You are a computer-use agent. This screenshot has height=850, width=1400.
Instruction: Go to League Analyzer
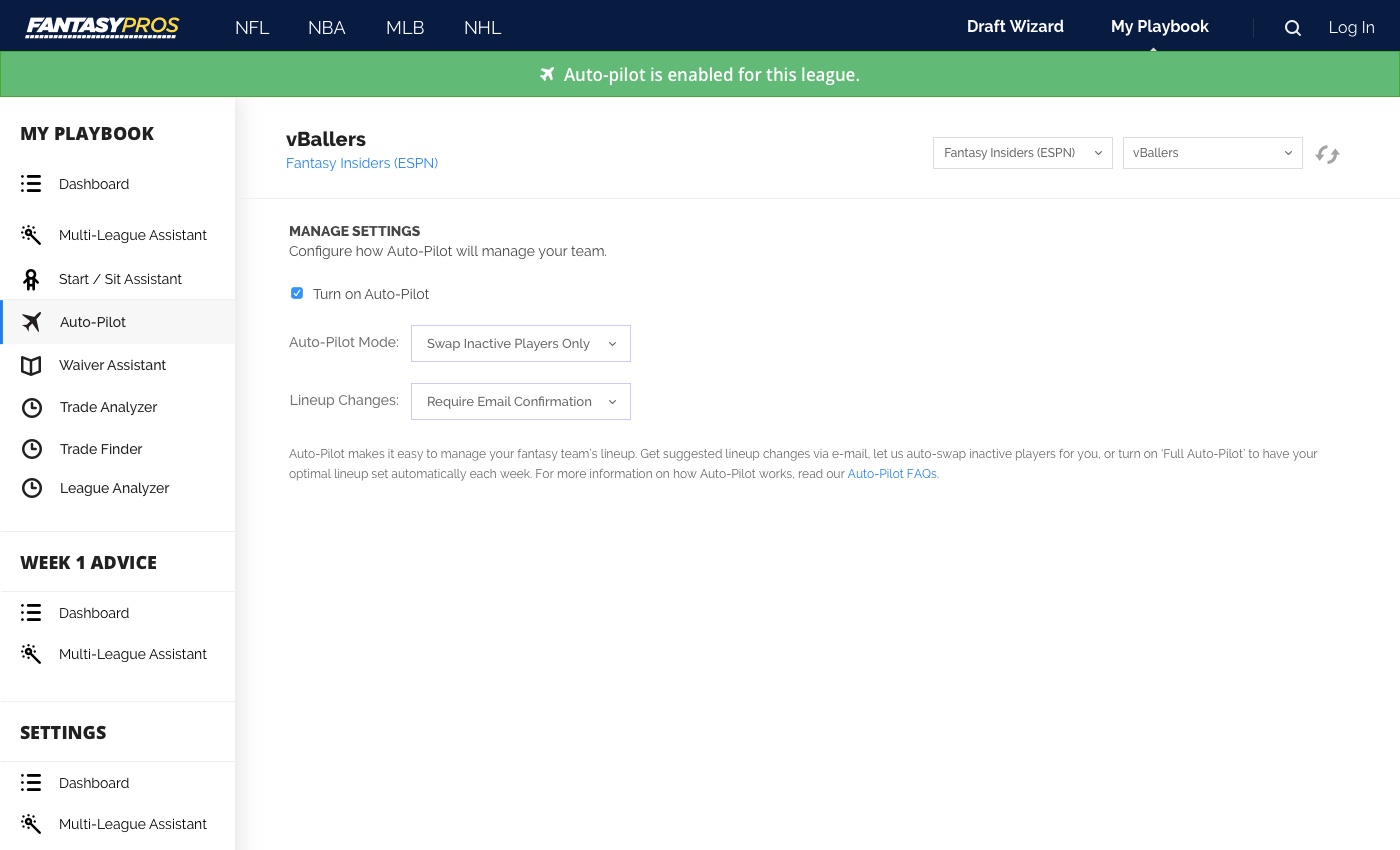(x=117, y=488)
